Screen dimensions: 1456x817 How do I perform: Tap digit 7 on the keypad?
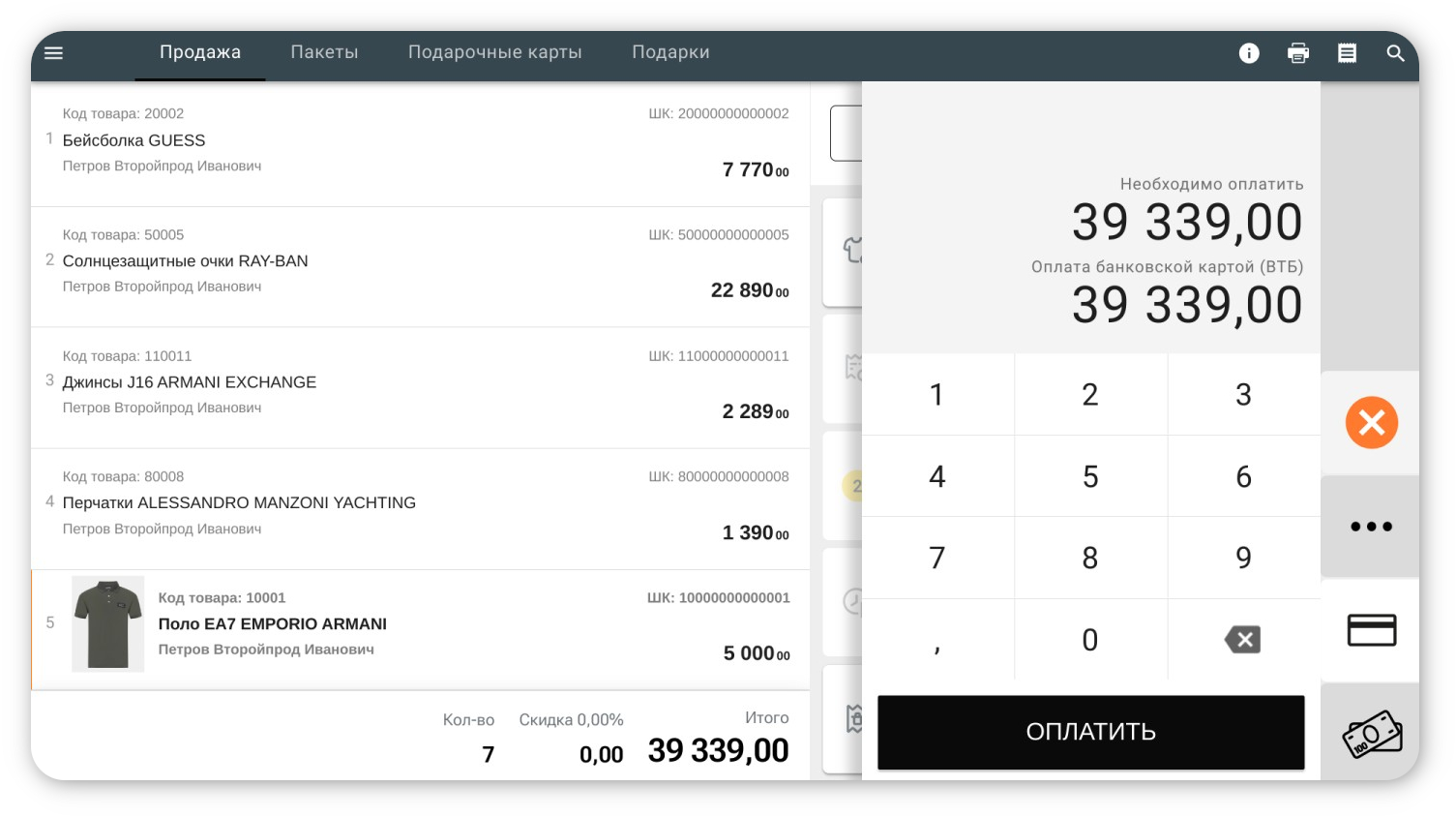tap(937, 558)
